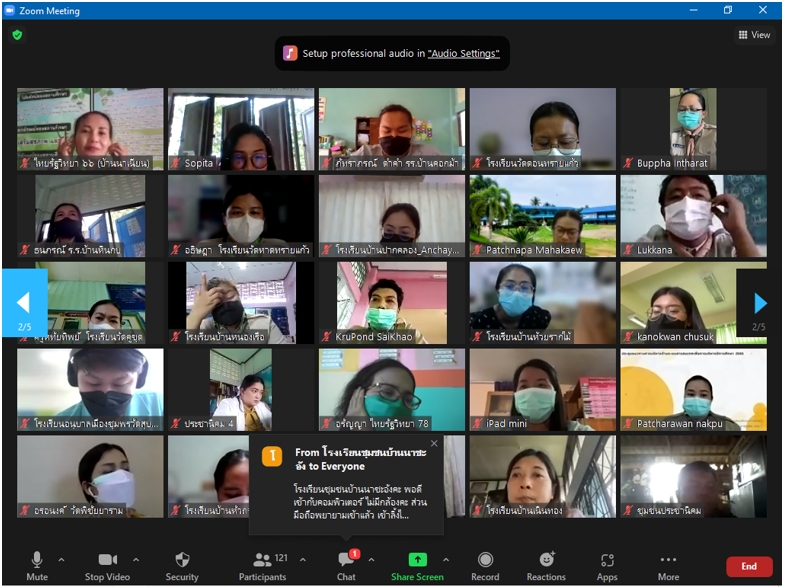The height and width of the screenshot is (588, 785).
Task: Start sharing with Share Screen
Action: tap(417, 565)
